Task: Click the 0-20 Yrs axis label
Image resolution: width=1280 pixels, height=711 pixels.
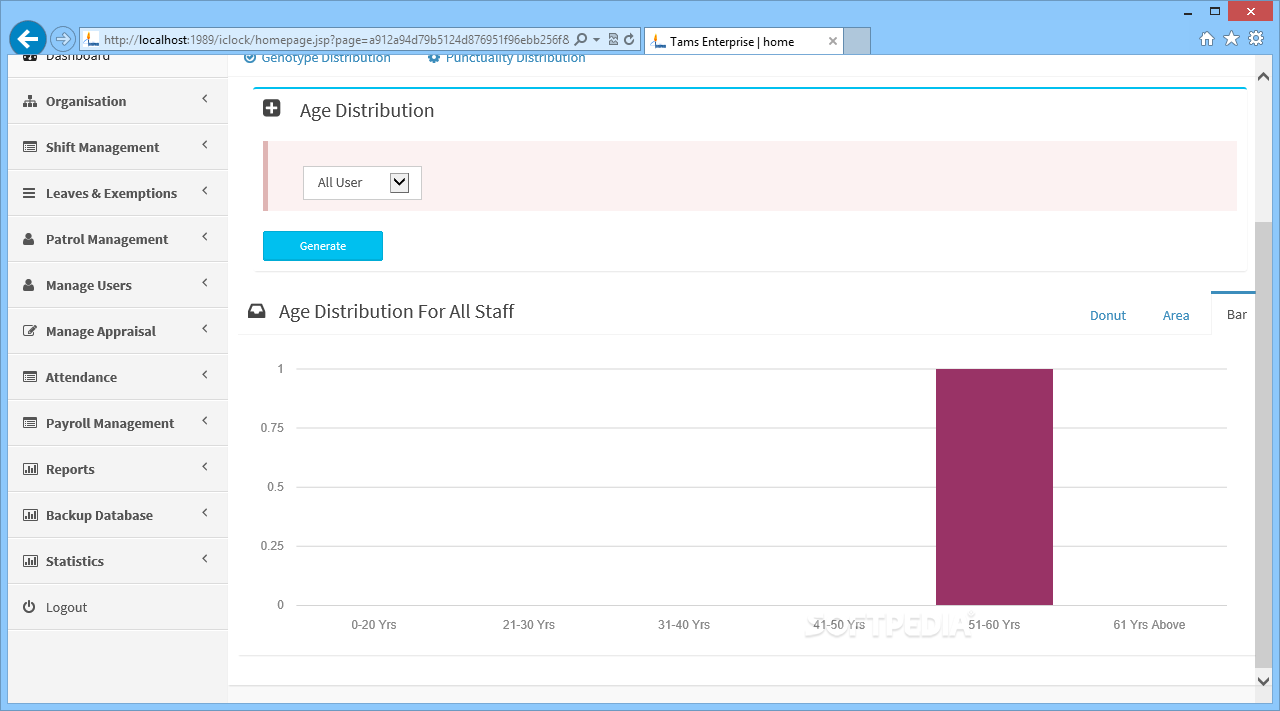Action: coord(374,625)
